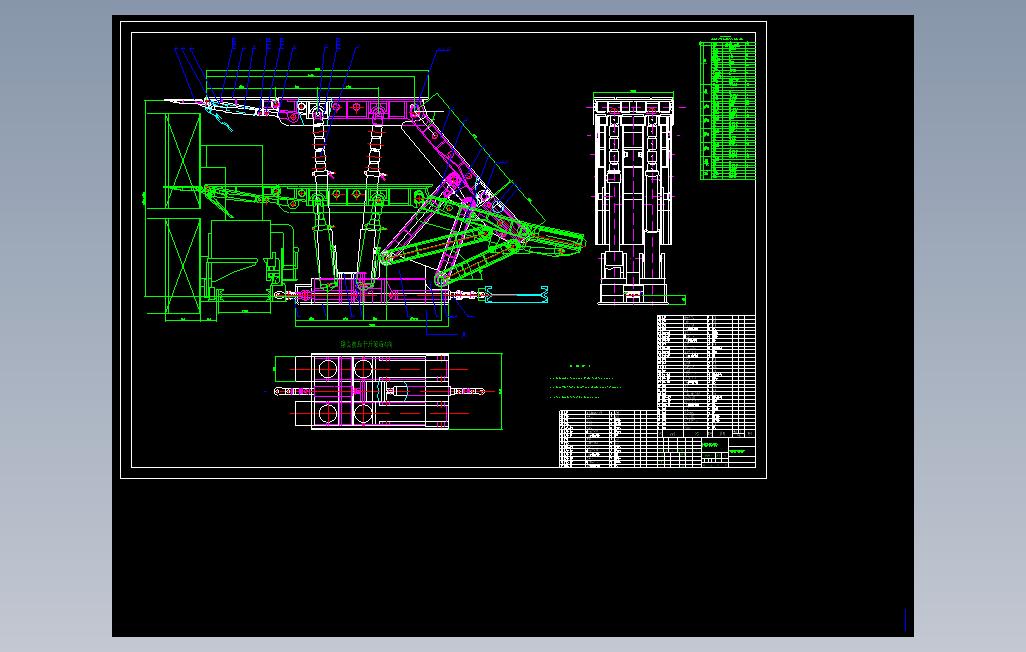The height and width of the screenshot is (652, 1026).
Task: Select the hydraulic support side elevation drawing
Action: [364, 189]
